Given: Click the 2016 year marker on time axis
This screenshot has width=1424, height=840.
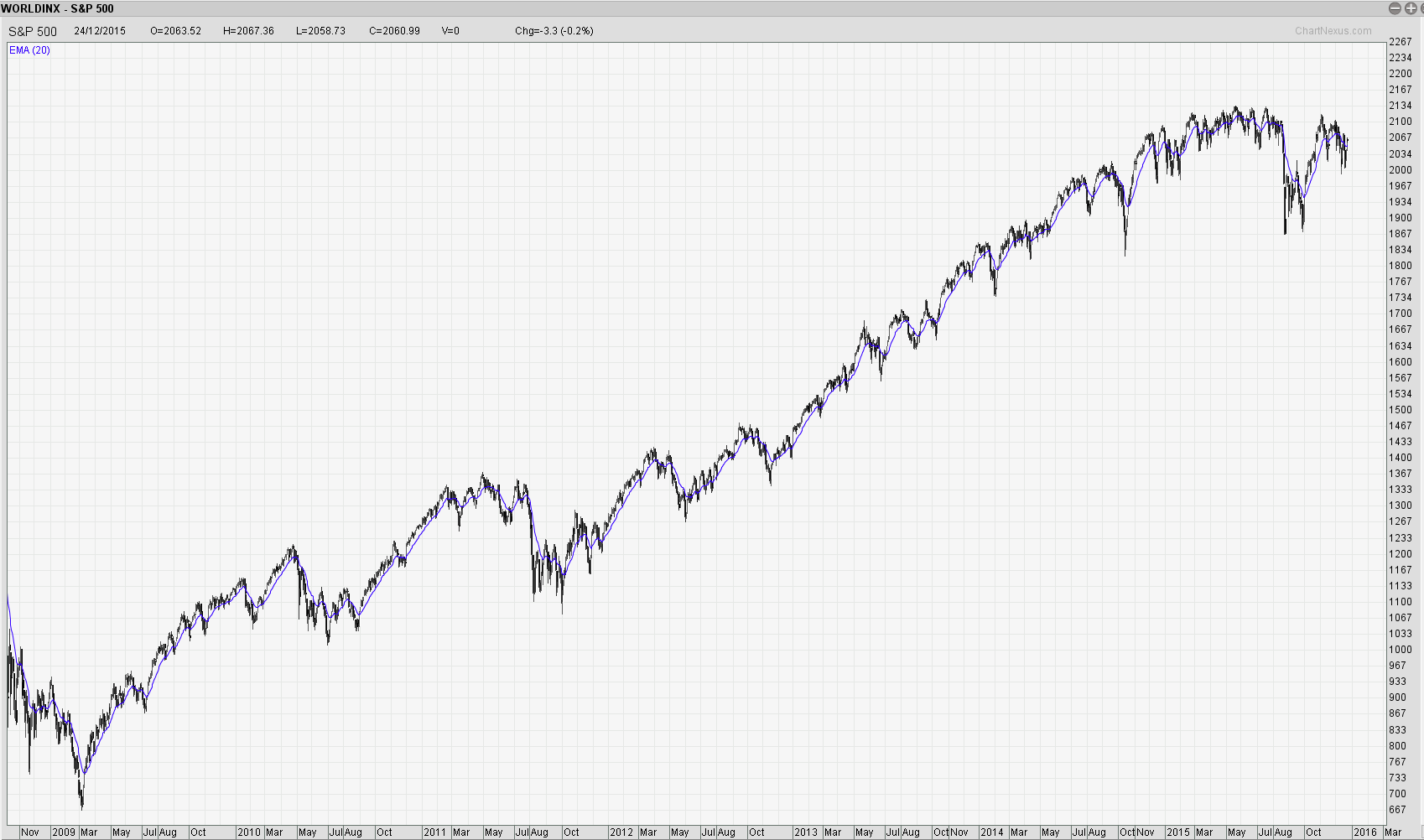Looking at the screenshot, I should pos(1364,832).
